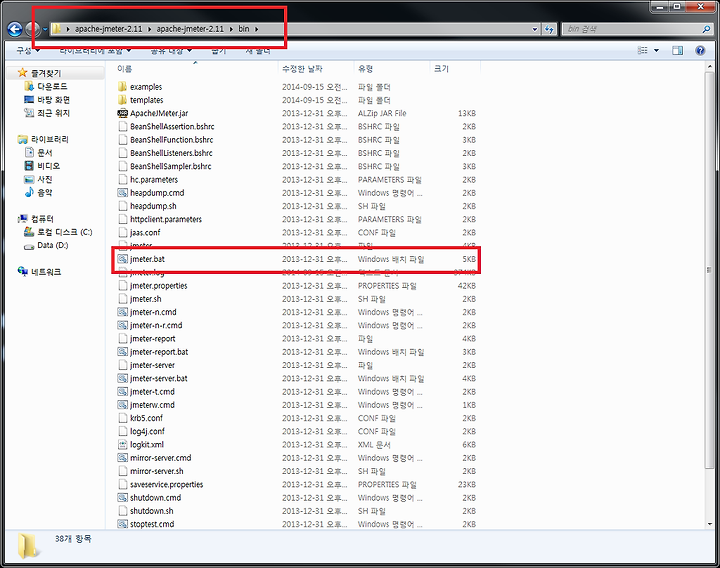Click the magnifier search icon
The width and height of the screenshot is (720, 568).
coord(706,29)
